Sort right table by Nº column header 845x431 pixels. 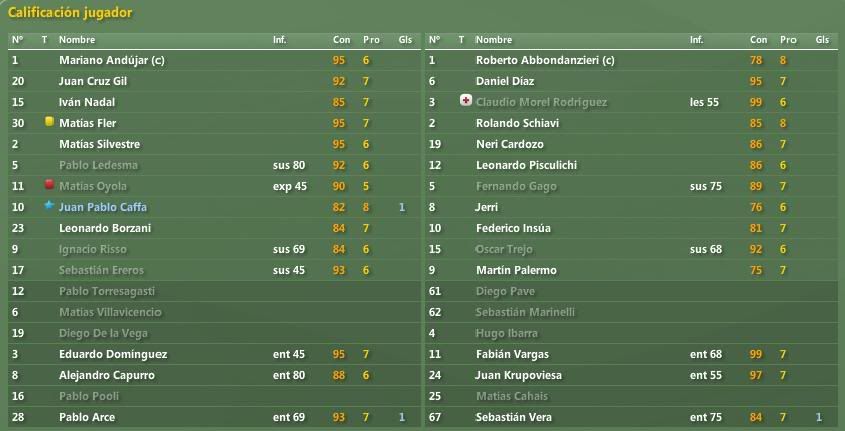pyautogui.click(x=434, y=40)
